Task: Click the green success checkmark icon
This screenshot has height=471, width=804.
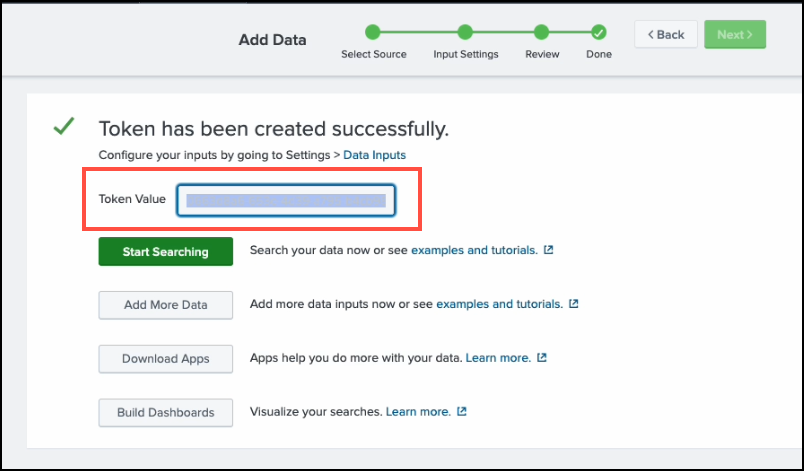Action: point(64,127)
